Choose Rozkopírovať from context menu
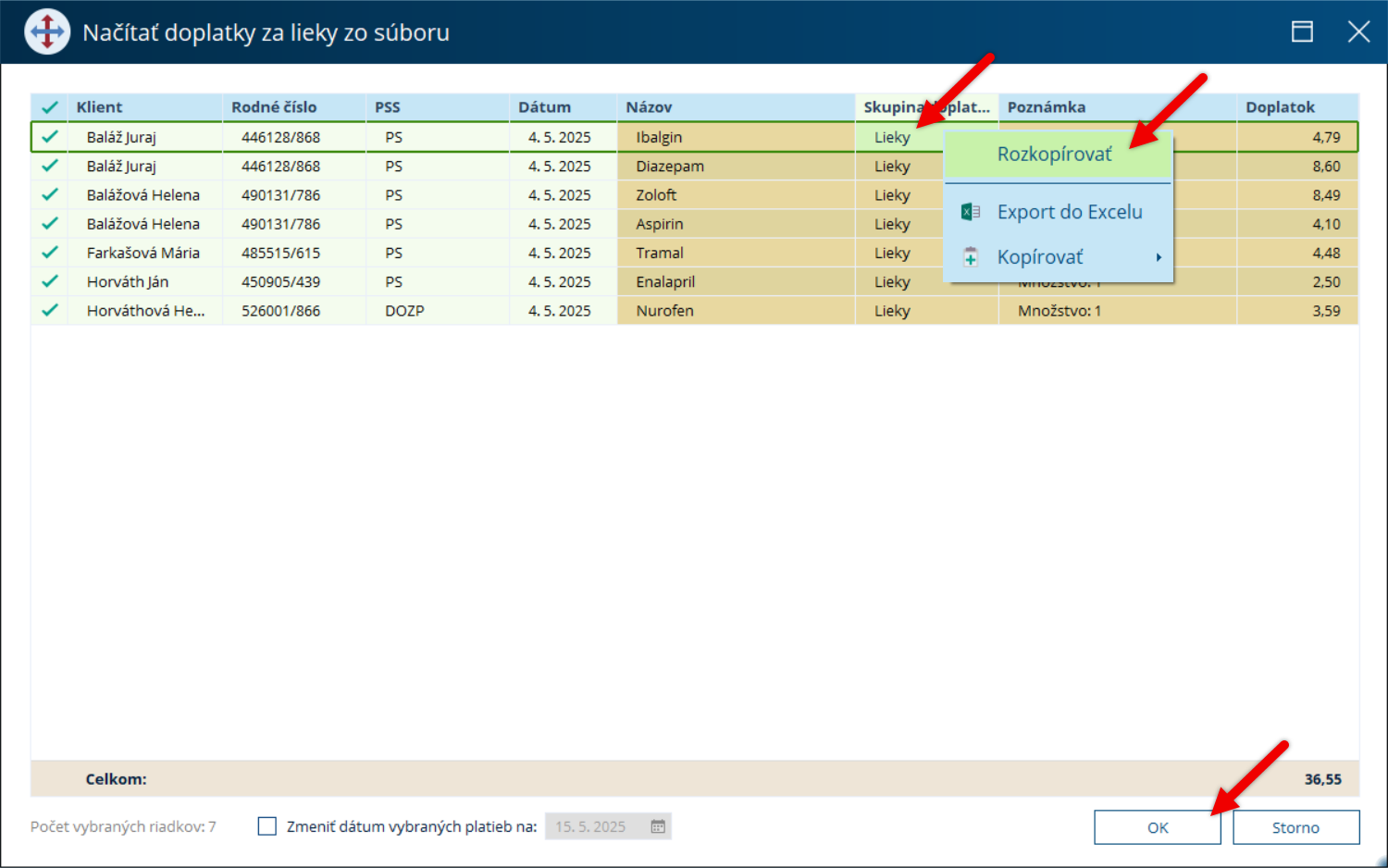This screenshot has width=1388, height=868. coord(1058,155)
